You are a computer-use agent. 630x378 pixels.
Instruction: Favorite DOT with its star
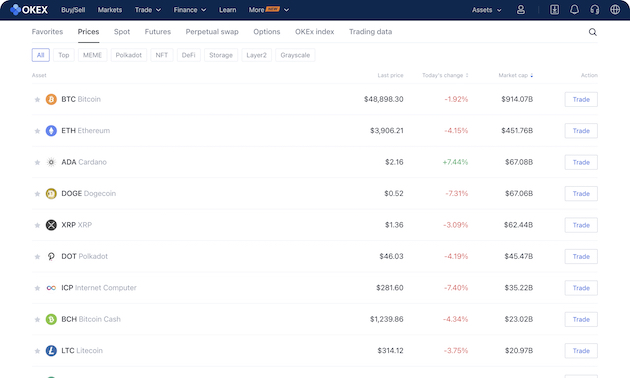pyautogui.click(x=37, y=257)
